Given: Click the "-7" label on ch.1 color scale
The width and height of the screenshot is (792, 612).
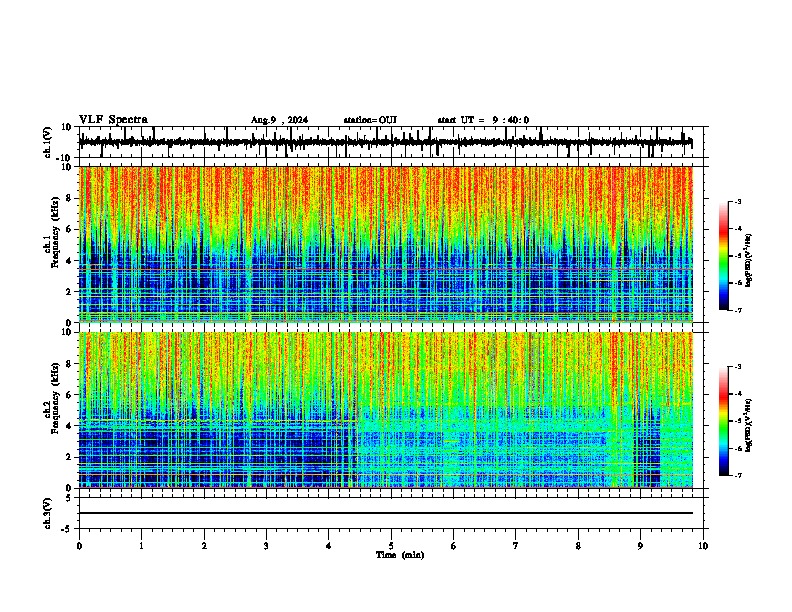Looking at the screenshot, I should coord(737,310).
